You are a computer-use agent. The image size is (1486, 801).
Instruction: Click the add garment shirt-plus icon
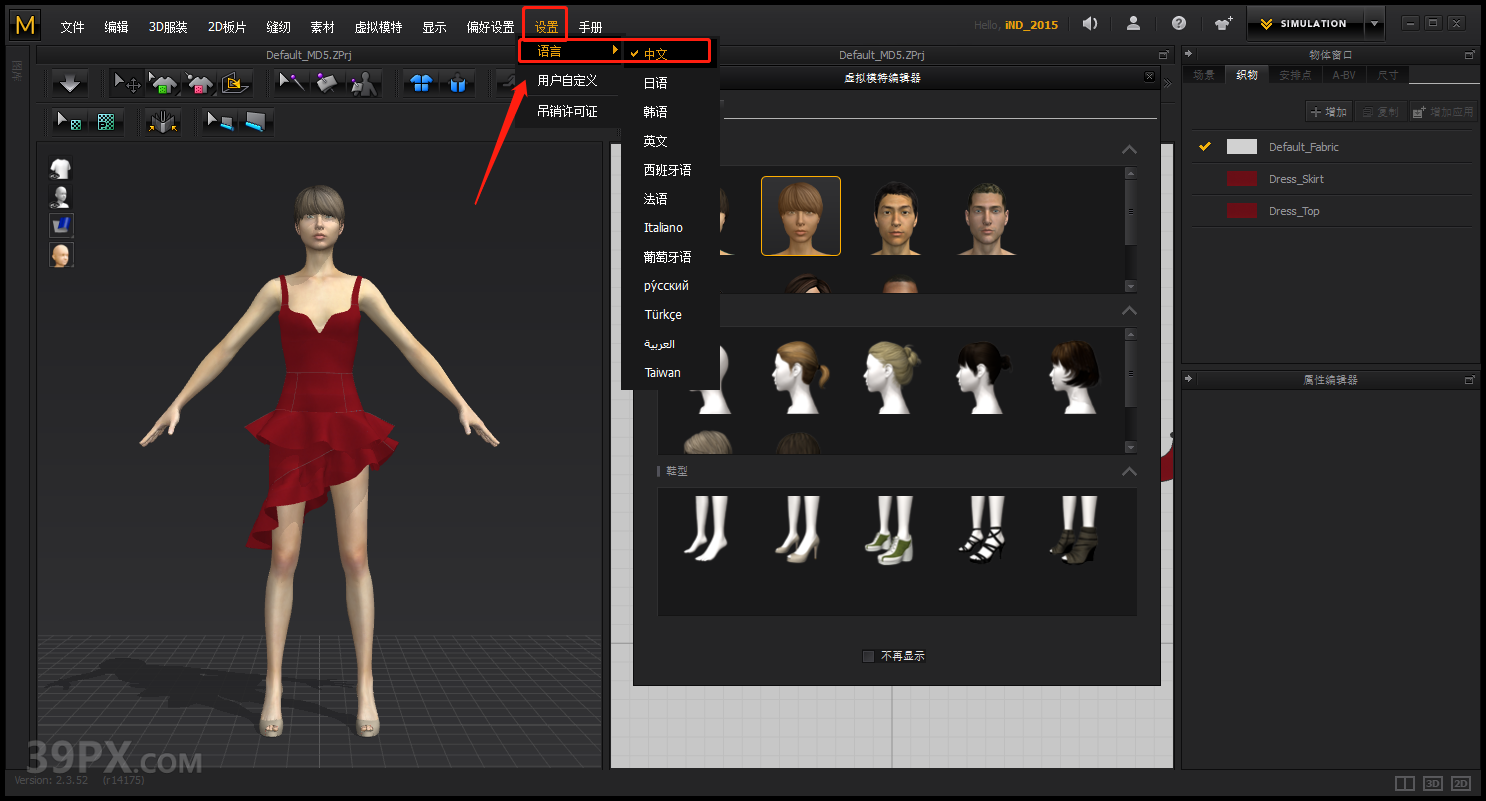[x=1224, y=24]
